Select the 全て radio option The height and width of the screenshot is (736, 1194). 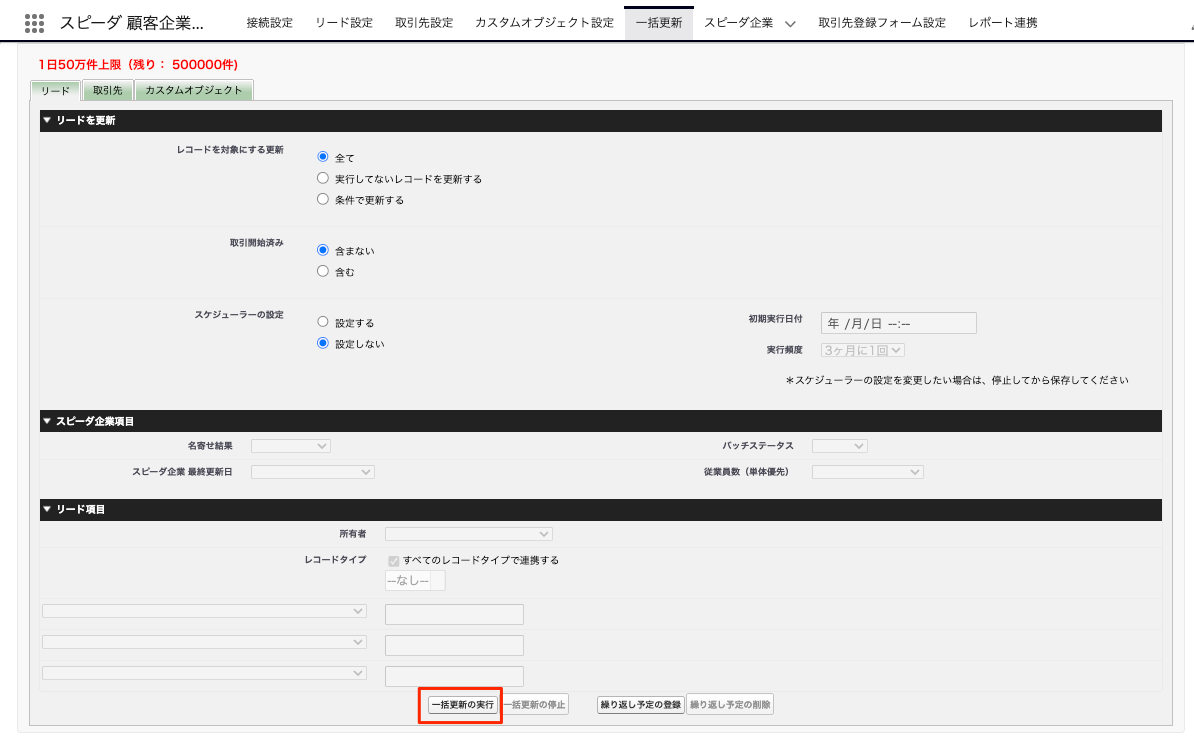[322, 157]
